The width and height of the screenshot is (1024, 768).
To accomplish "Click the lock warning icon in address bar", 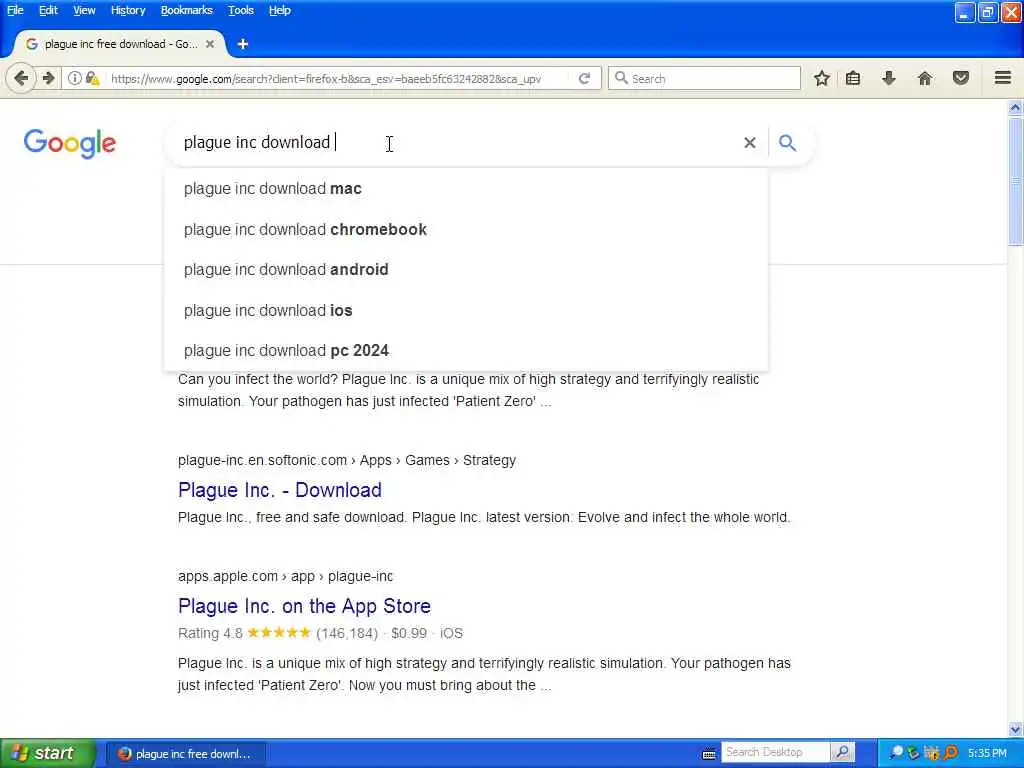I will click(93, 78).
